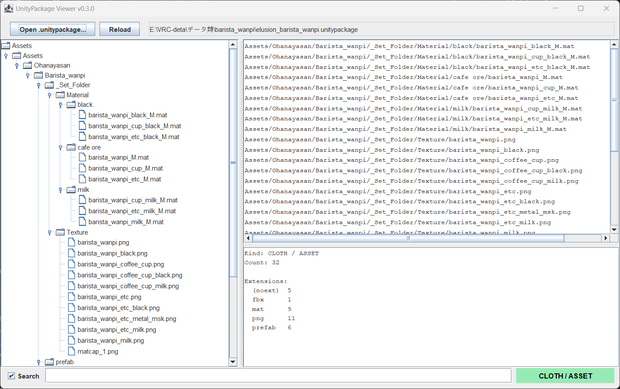Click file icon of barista_wanpi_black_M.mat

point(82,115)
